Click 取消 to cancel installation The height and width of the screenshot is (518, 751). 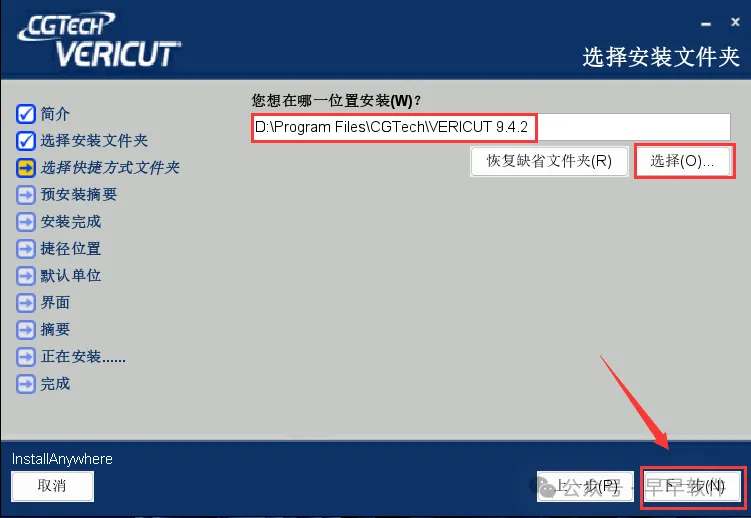pyautogui.click(x=52, y=486)
